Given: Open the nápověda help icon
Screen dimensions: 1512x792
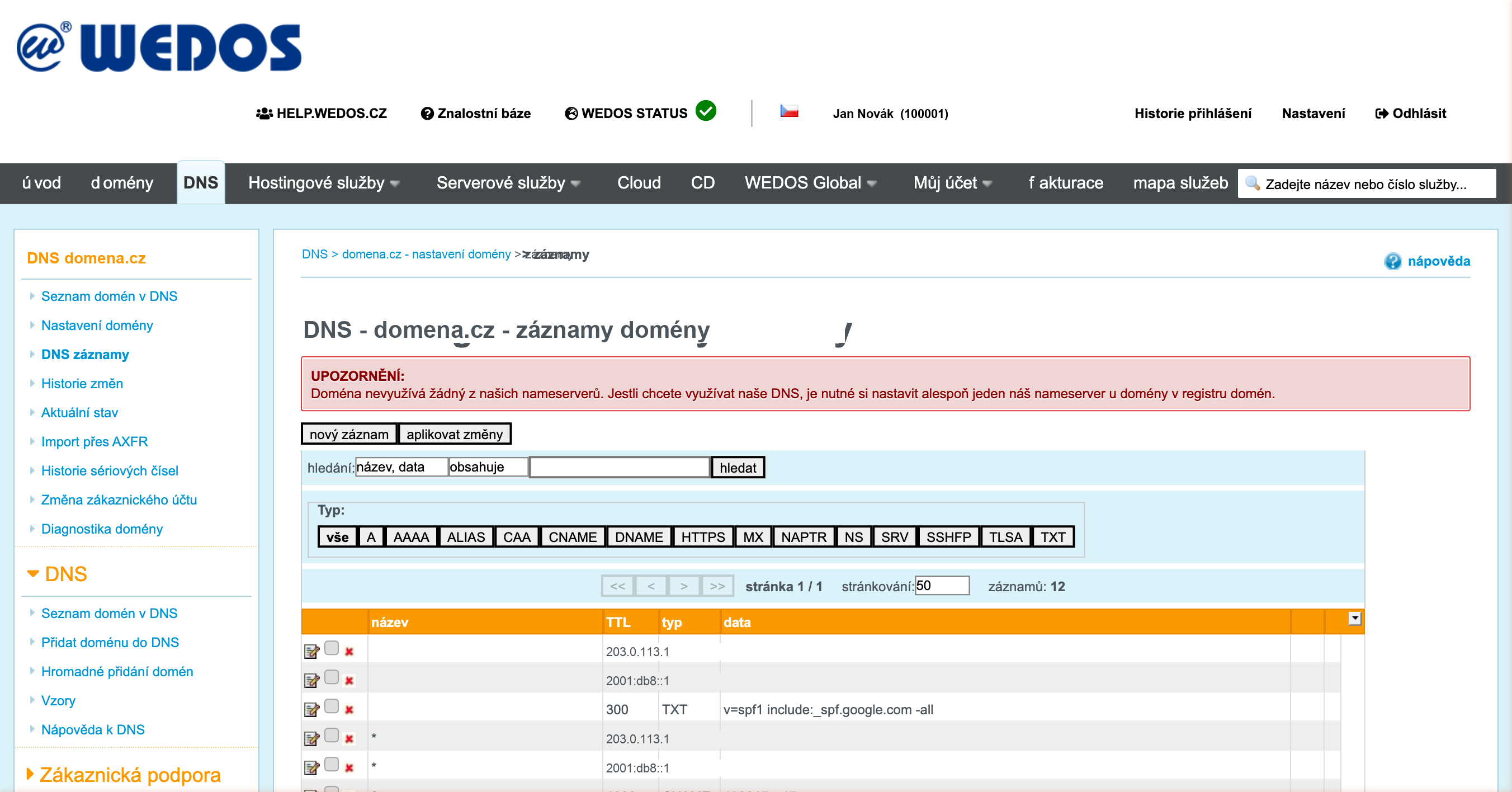Looking at the screenshot, I should tap(1392, 261).
